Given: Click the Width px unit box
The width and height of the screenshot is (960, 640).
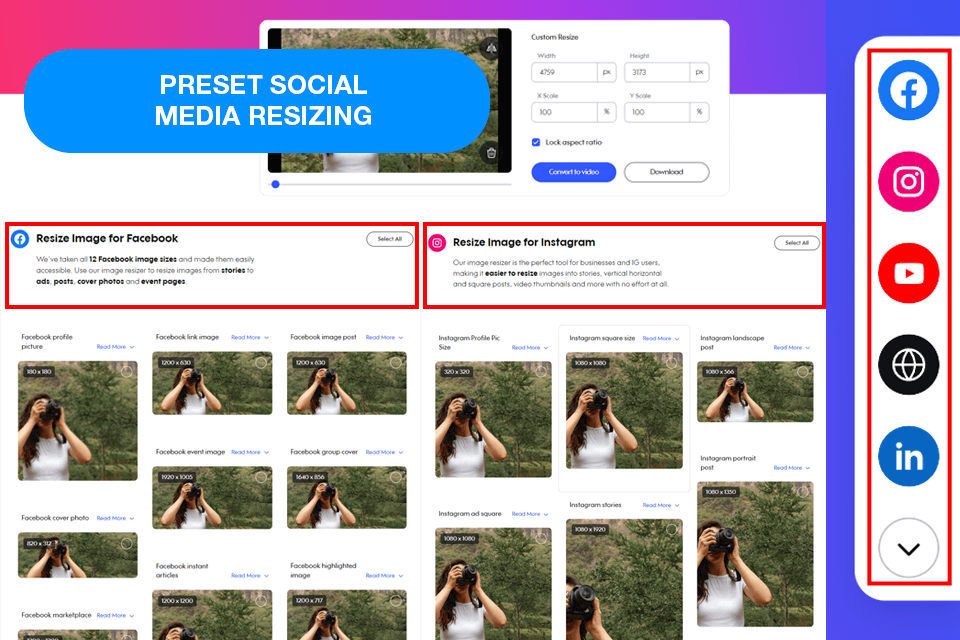Looking at the screenshot, I should pyautogui.click(x=607, y=72).
